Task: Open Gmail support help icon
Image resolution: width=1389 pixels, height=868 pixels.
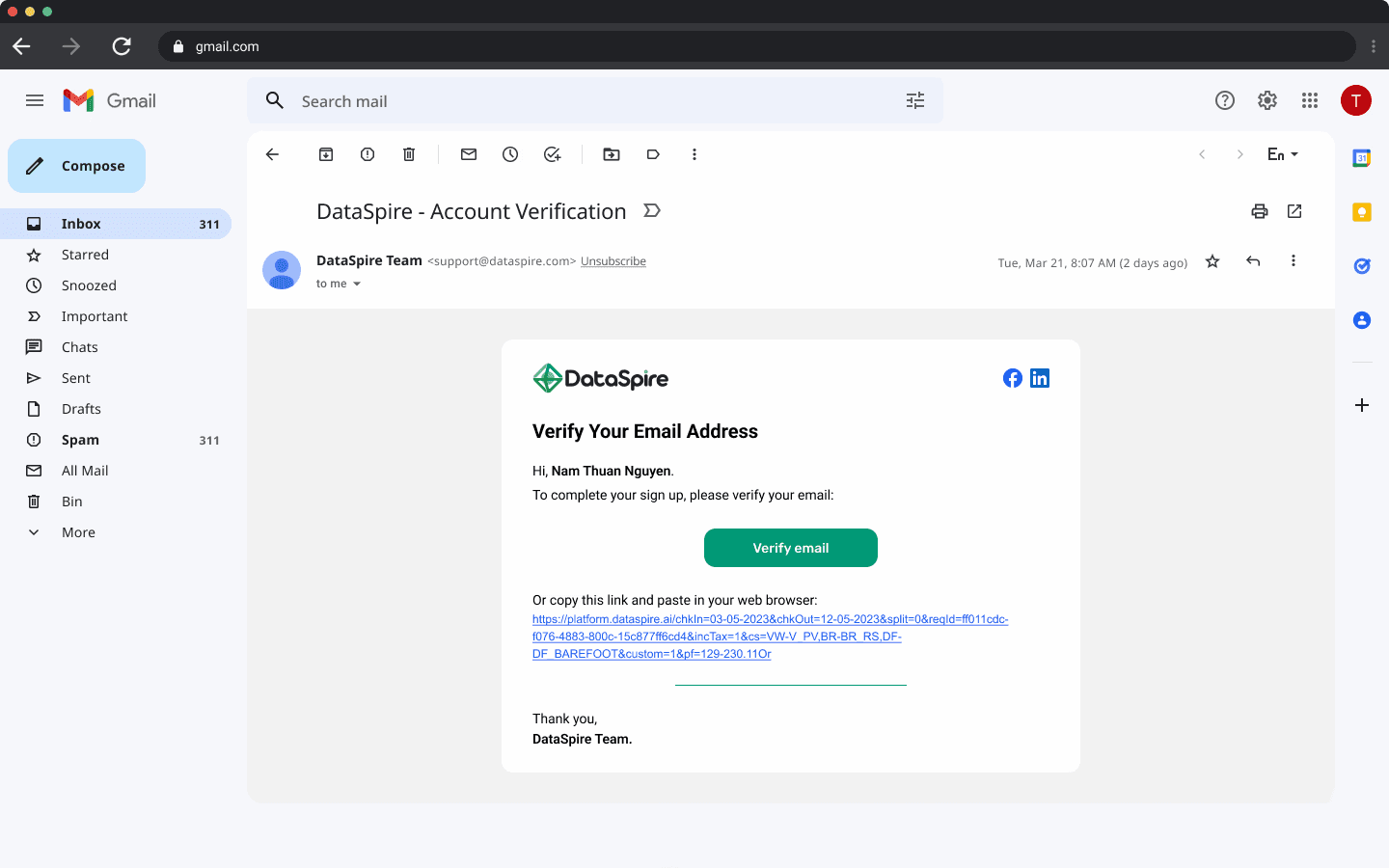Action: click(1225, 100)
